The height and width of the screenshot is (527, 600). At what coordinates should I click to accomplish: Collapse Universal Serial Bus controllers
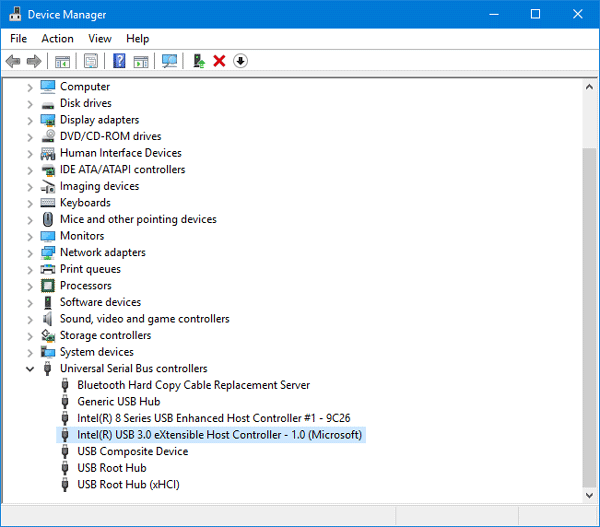30,369
